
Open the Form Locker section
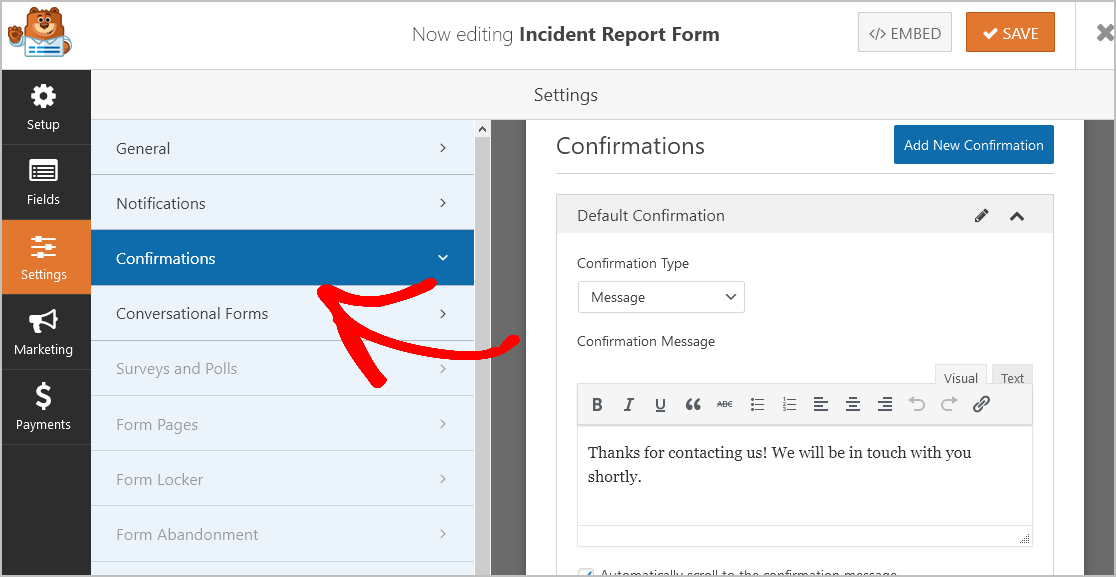[283, 479]
